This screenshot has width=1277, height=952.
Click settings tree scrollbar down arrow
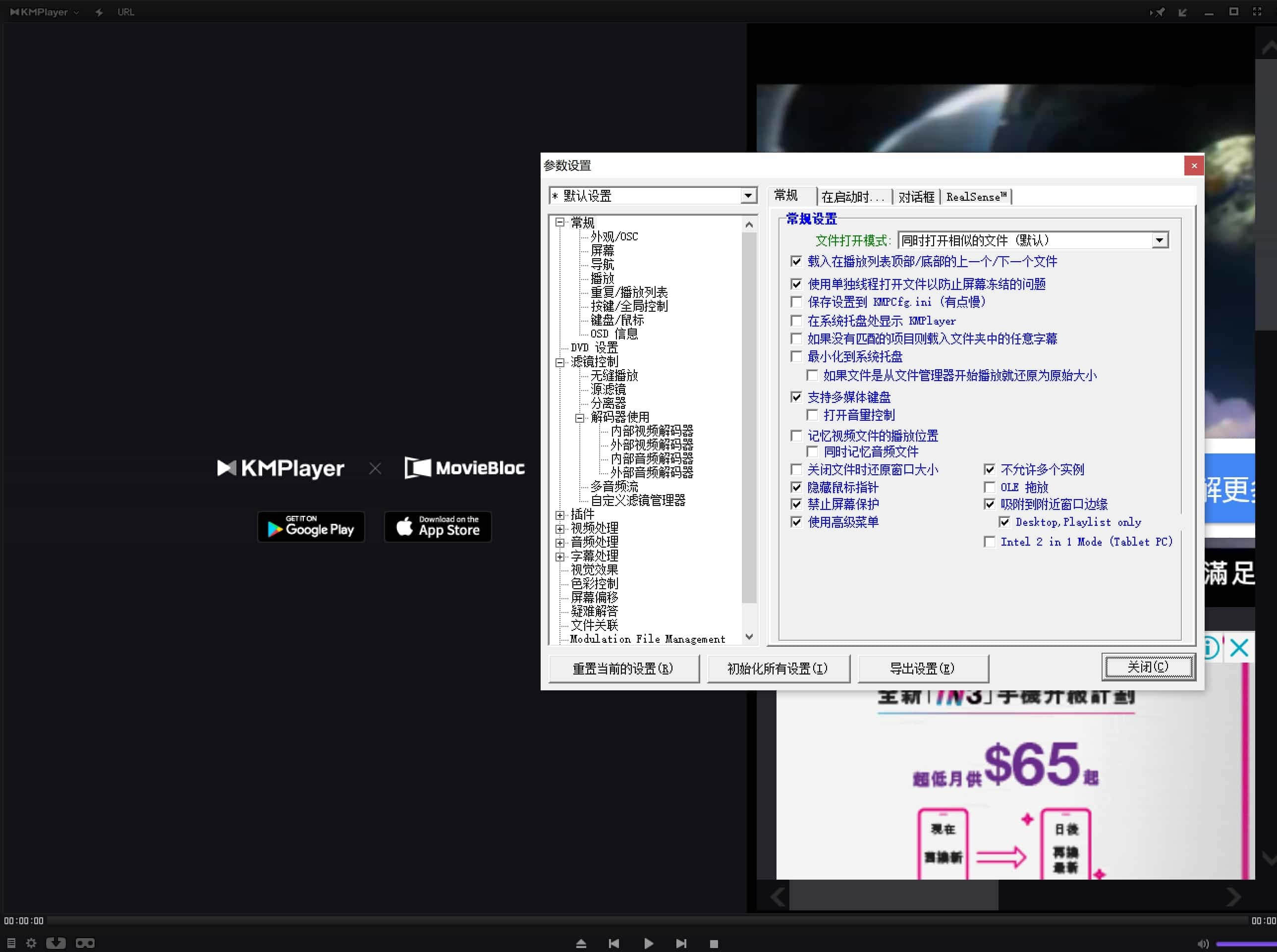[749, 637]
